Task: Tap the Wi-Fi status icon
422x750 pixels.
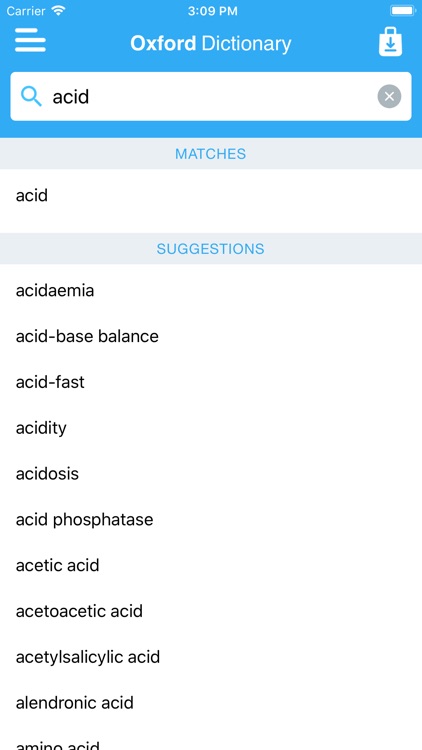Action: (x=58, y=11)
